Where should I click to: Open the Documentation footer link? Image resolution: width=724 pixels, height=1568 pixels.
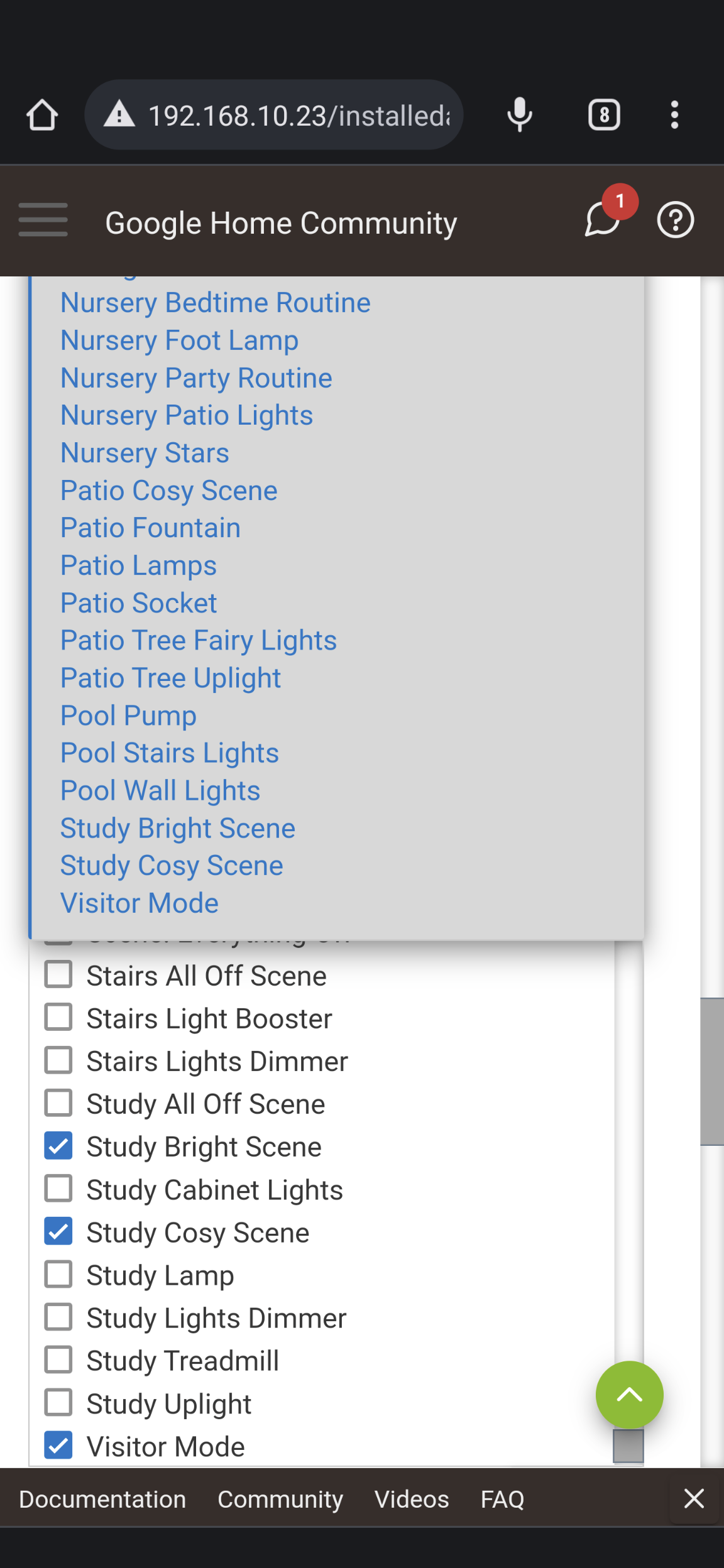102,1500
